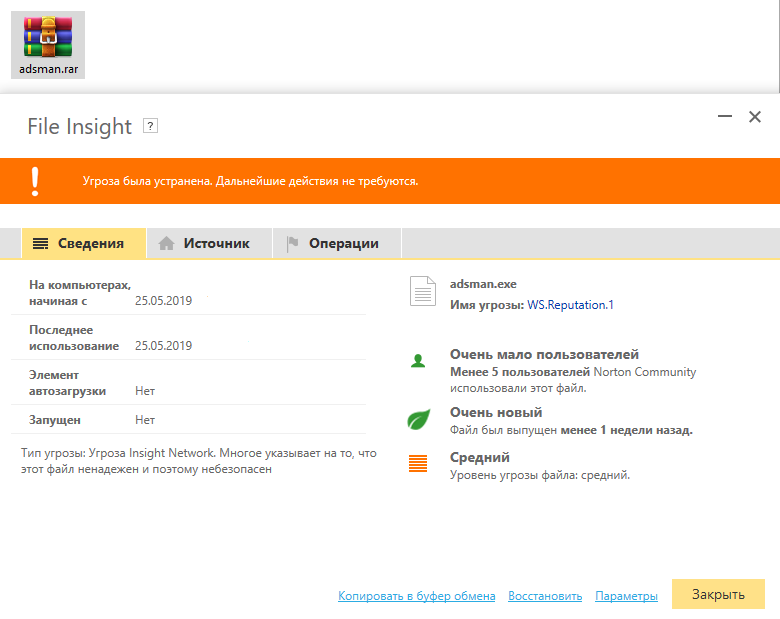Click the 'Угроза была устранена' banner message

tap(250, 181)
